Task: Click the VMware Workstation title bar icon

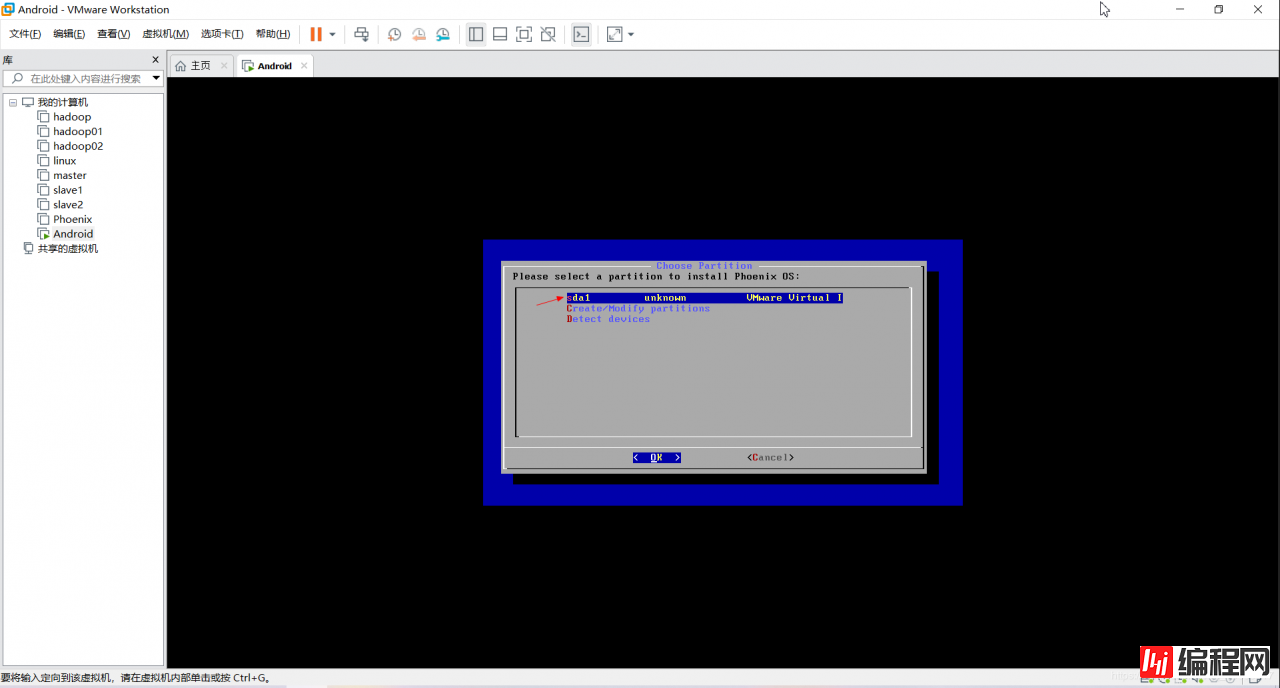Action: pyautogui.click(x=9, y=9)
